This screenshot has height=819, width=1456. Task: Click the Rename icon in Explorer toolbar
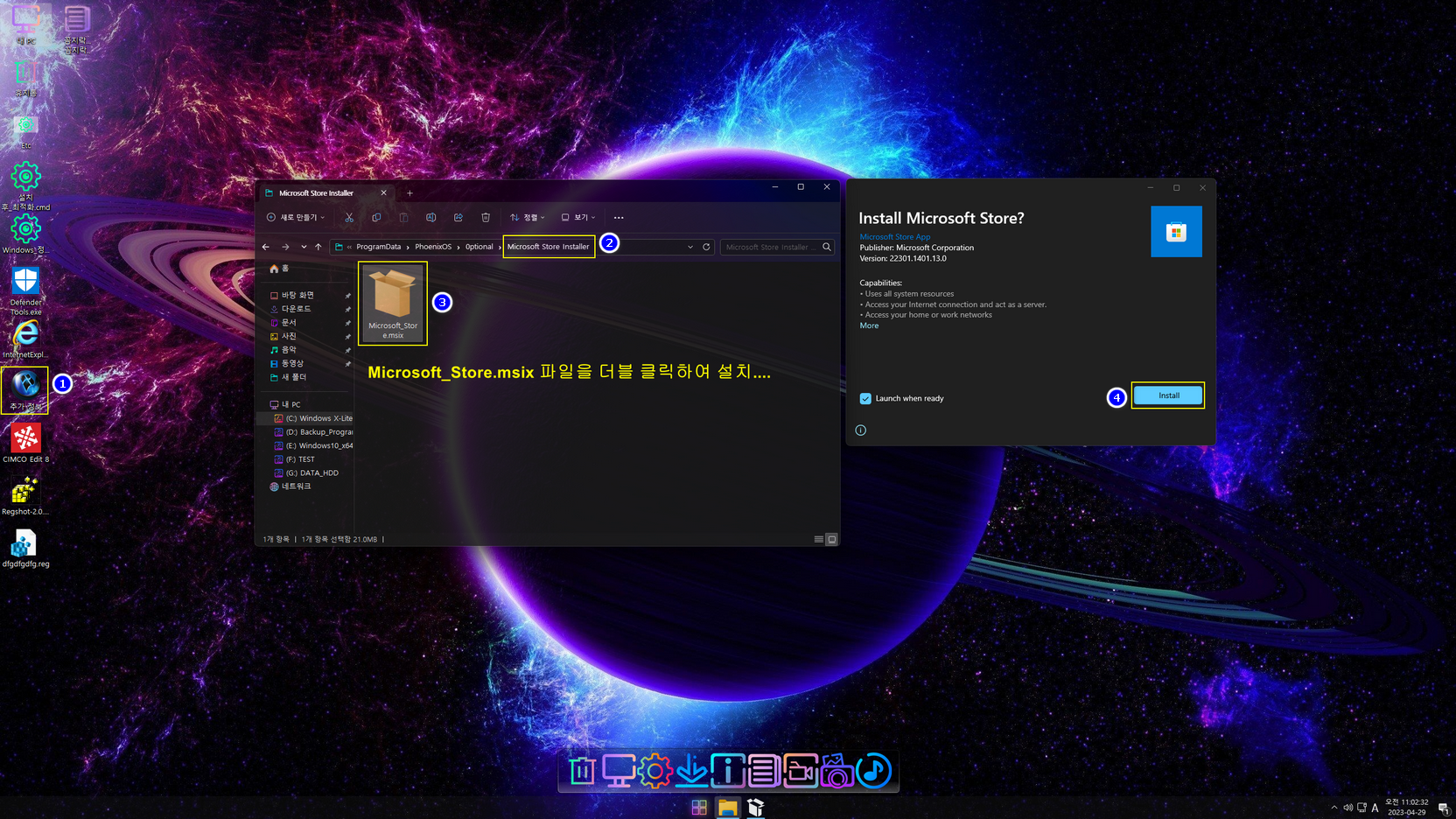pos(430,217)
